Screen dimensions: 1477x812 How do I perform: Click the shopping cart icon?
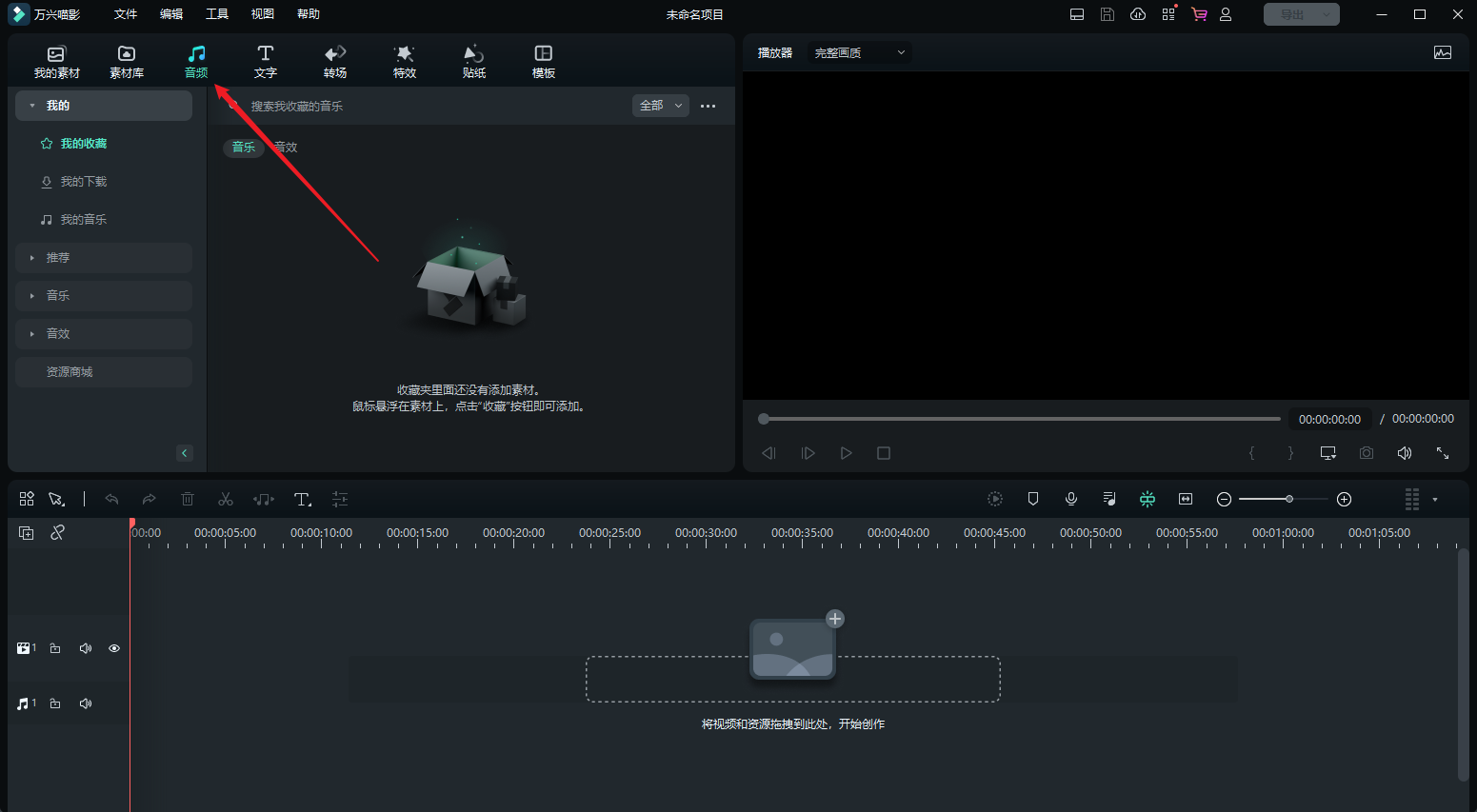pos(1199,14)
